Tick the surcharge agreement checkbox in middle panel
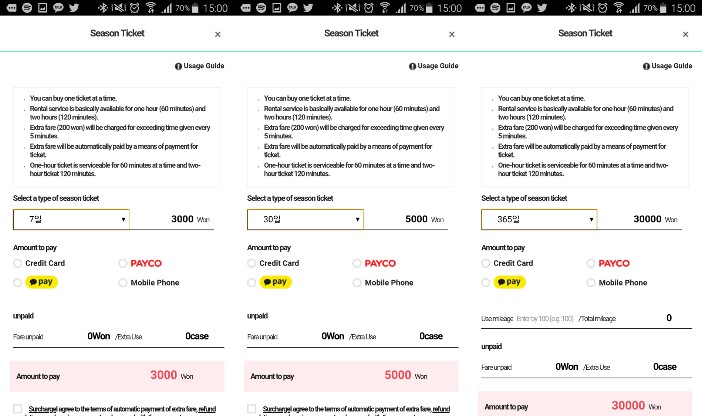The width and height of the screenshot is (702, 416). click(252, 408)
